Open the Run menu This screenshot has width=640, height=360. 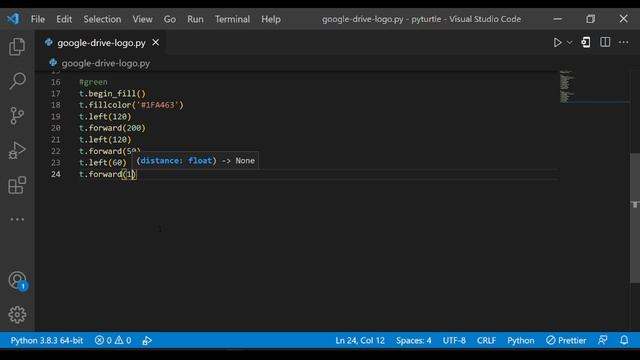[x=195, y=19]
